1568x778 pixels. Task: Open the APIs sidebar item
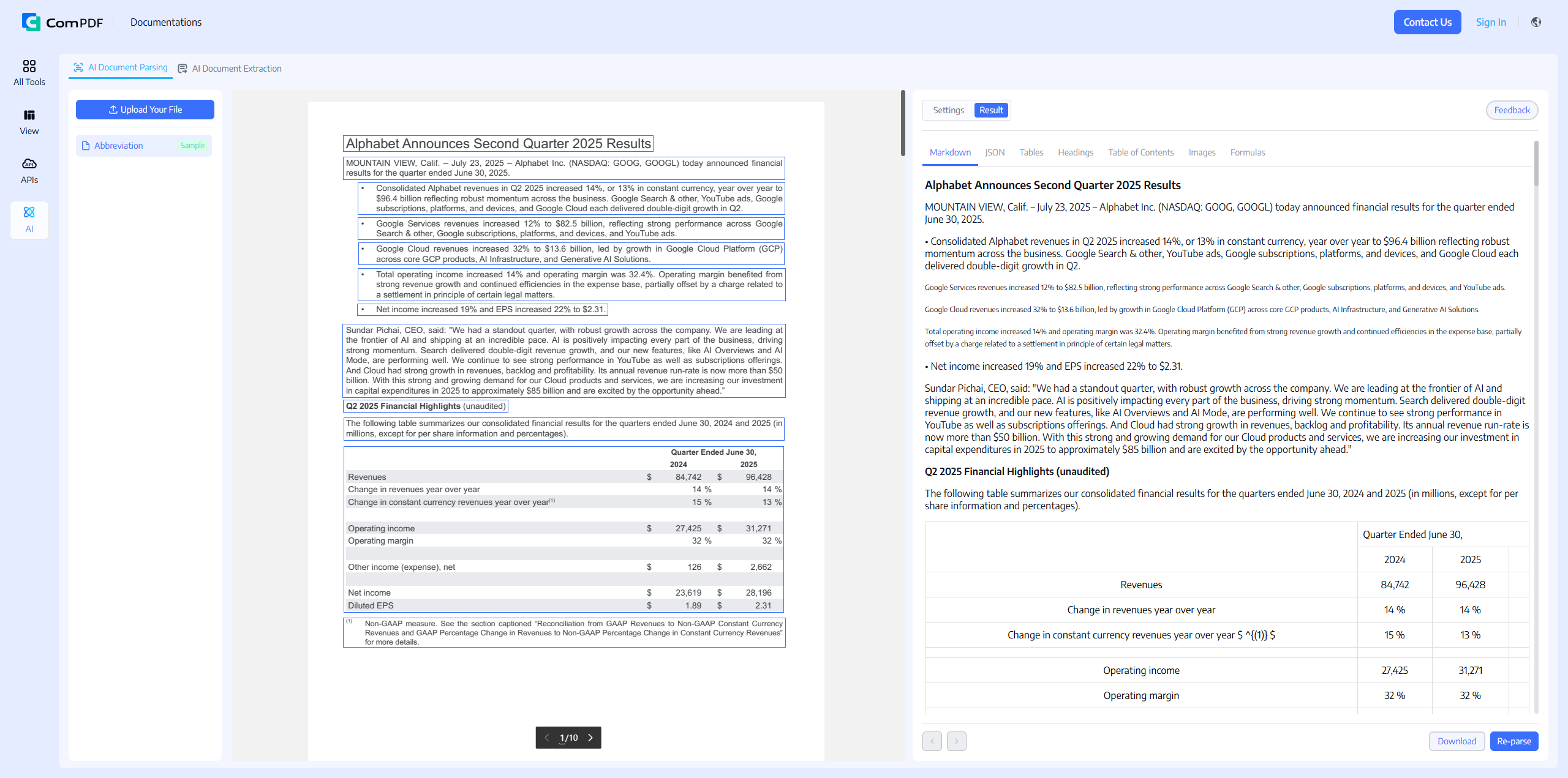click(x=29, y=171)
